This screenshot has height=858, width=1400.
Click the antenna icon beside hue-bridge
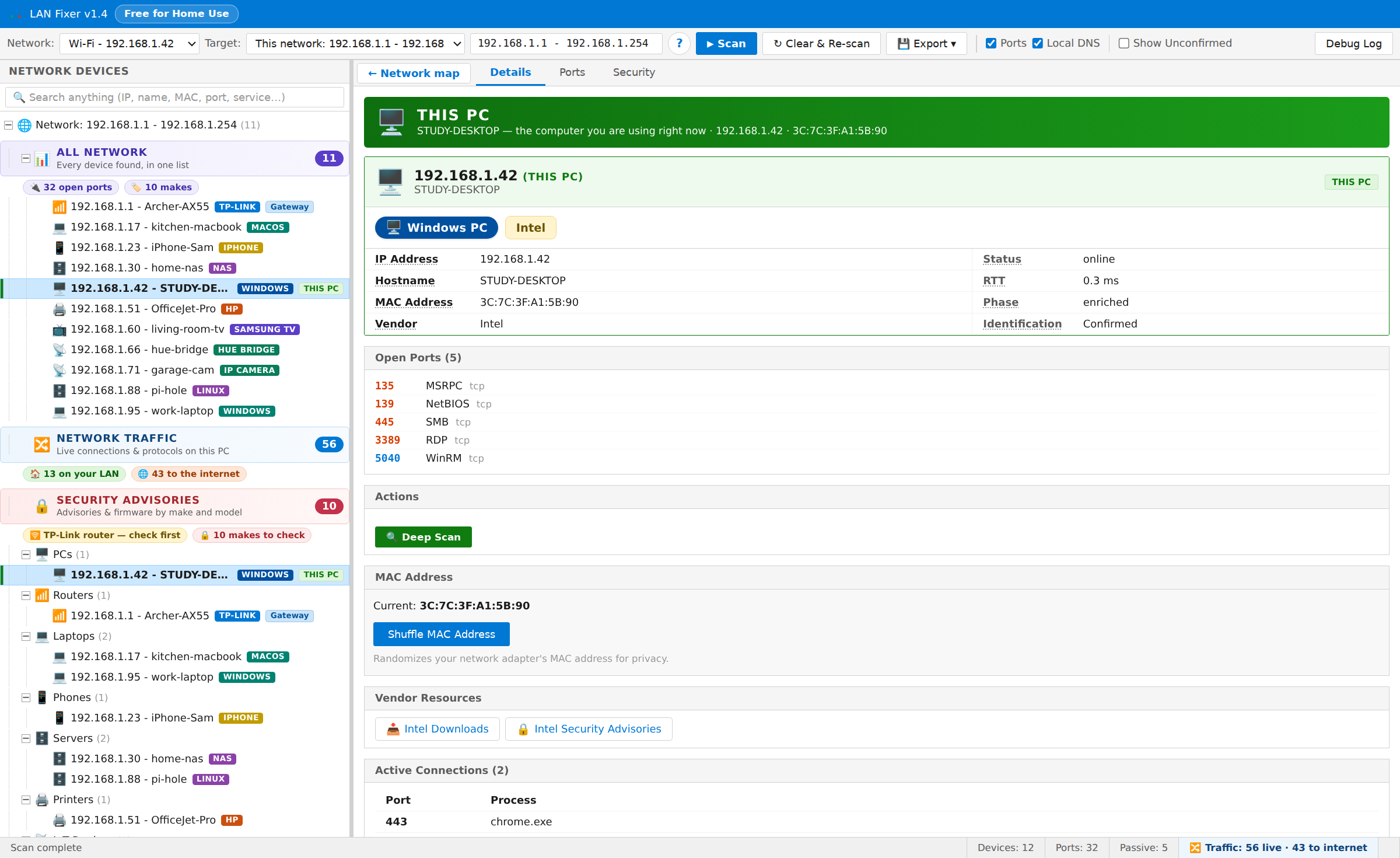(60, 350)
